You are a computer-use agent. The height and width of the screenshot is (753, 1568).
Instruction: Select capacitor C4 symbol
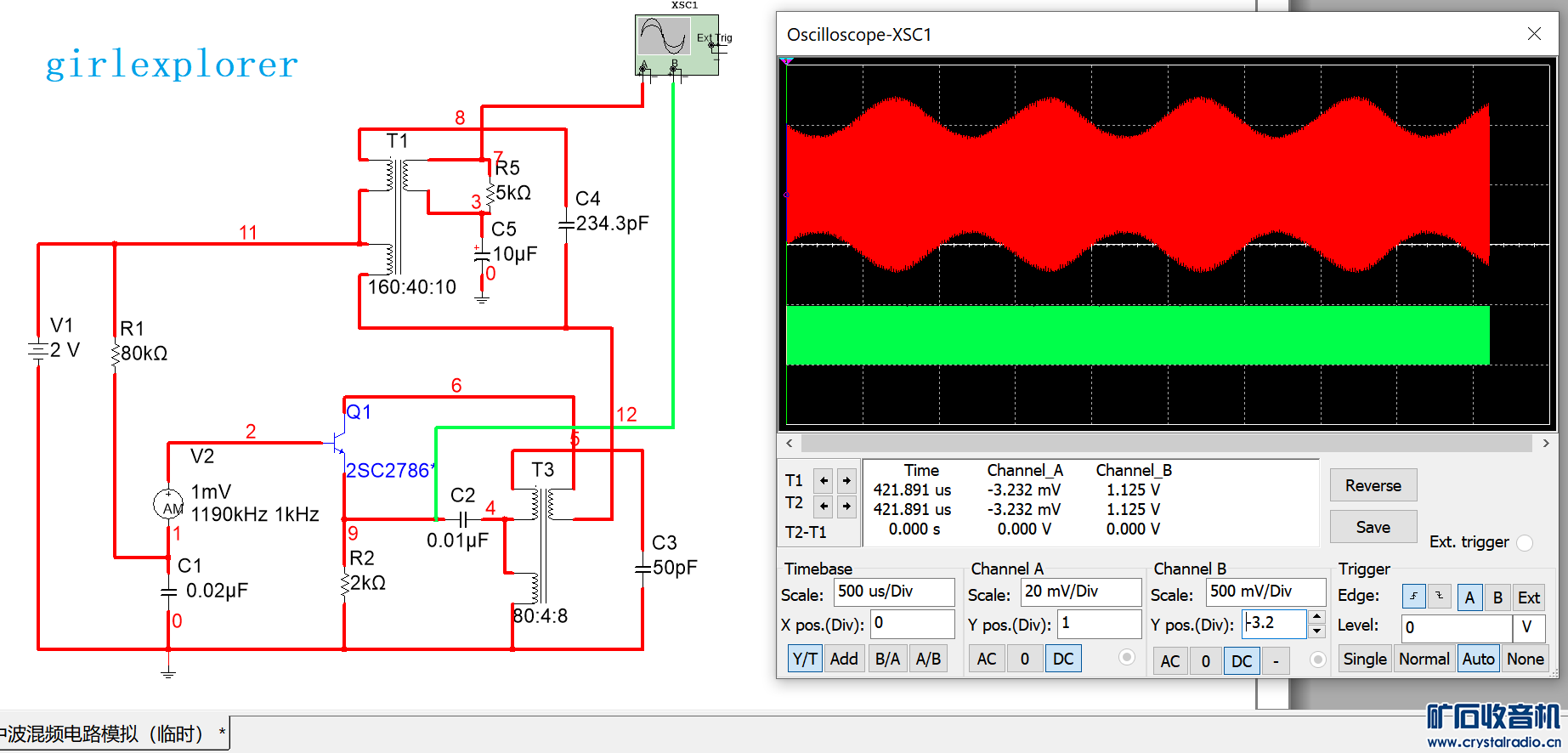(566, 225)
